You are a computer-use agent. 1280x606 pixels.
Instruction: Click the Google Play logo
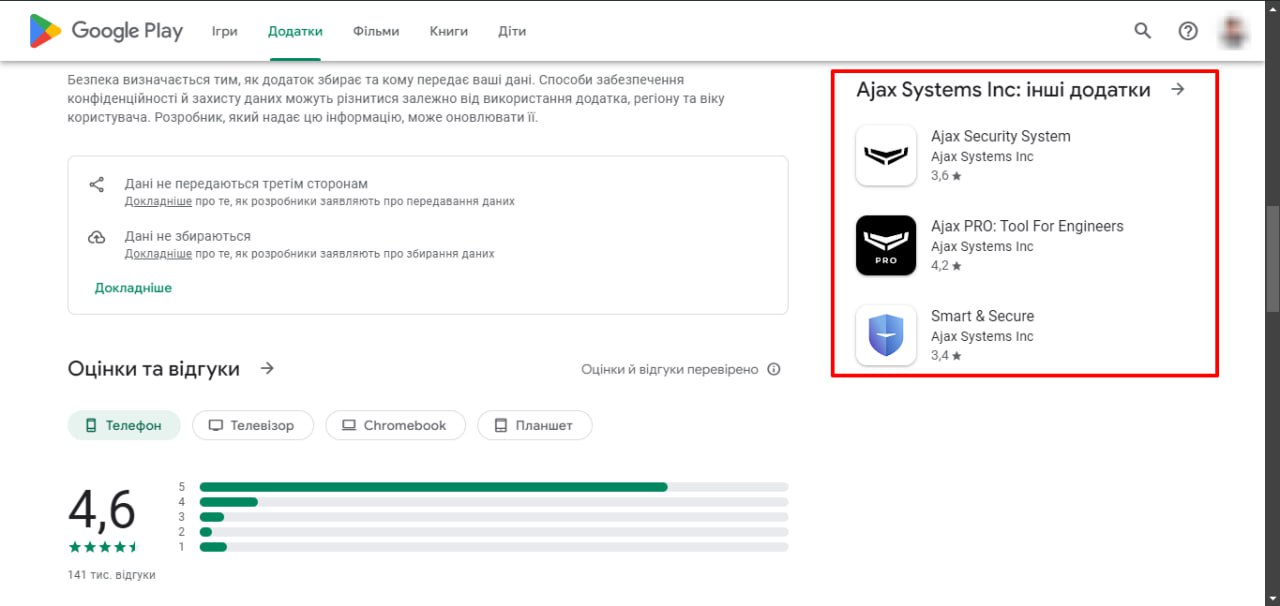click(106, 31)
